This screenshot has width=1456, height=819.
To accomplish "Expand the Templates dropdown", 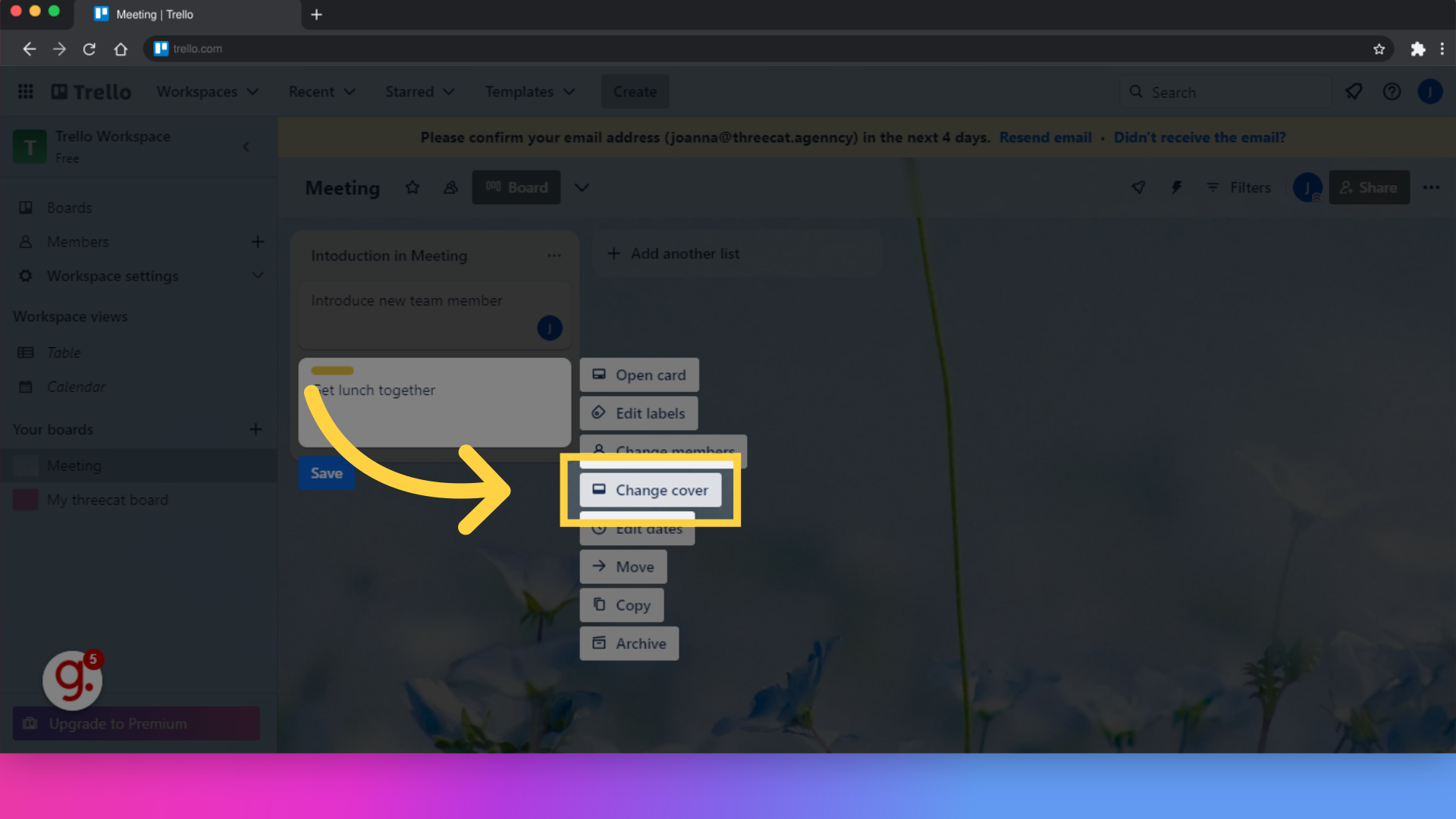I will point(530,92).
